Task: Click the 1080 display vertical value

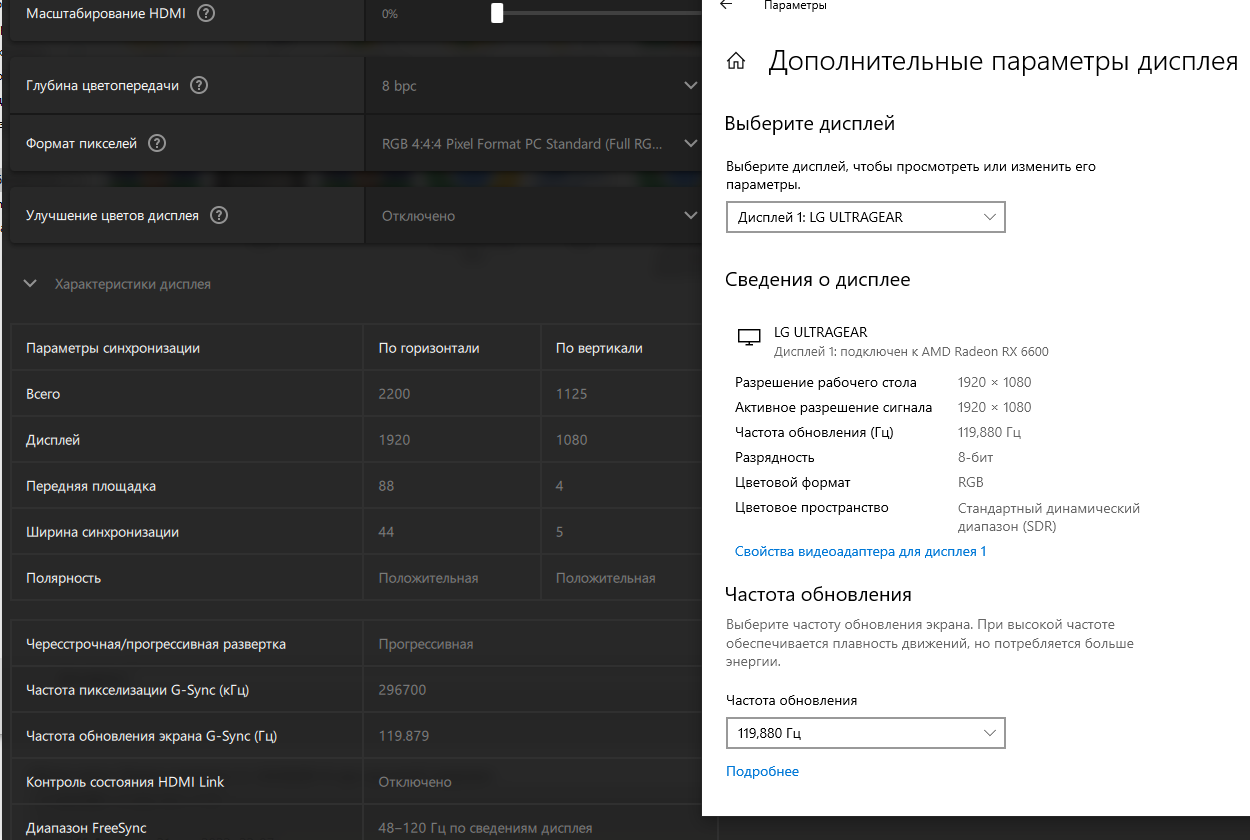Action: [571, 440]
